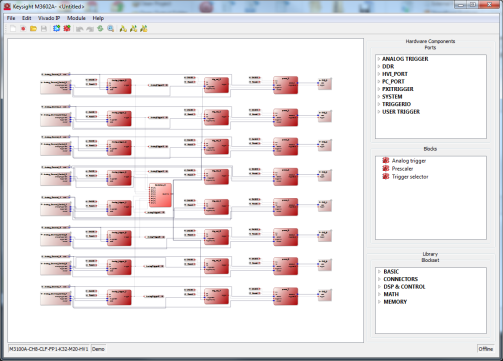Select the HVI_PORT label
Screen dimensions: 503x361
(x=395, y=74)
